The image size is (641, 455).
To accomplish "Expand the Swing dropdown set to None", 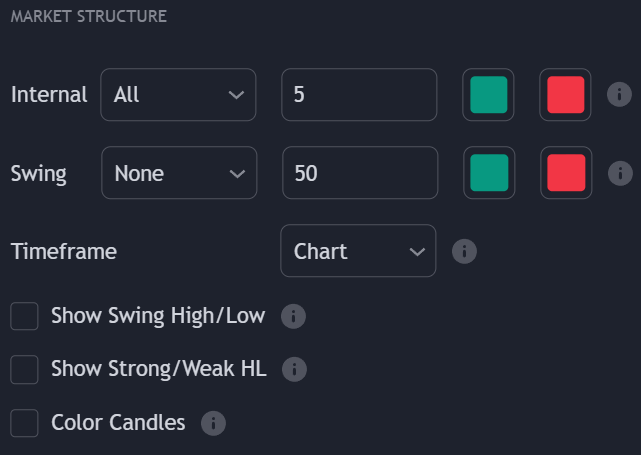I will click(179, 173).
